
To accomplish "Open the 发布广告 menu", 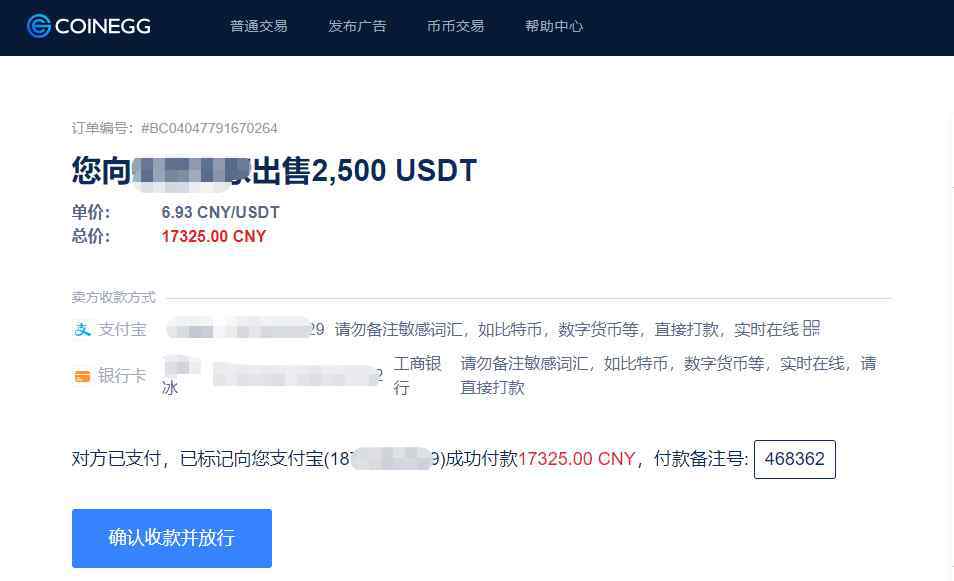I will tap(357, 26).
